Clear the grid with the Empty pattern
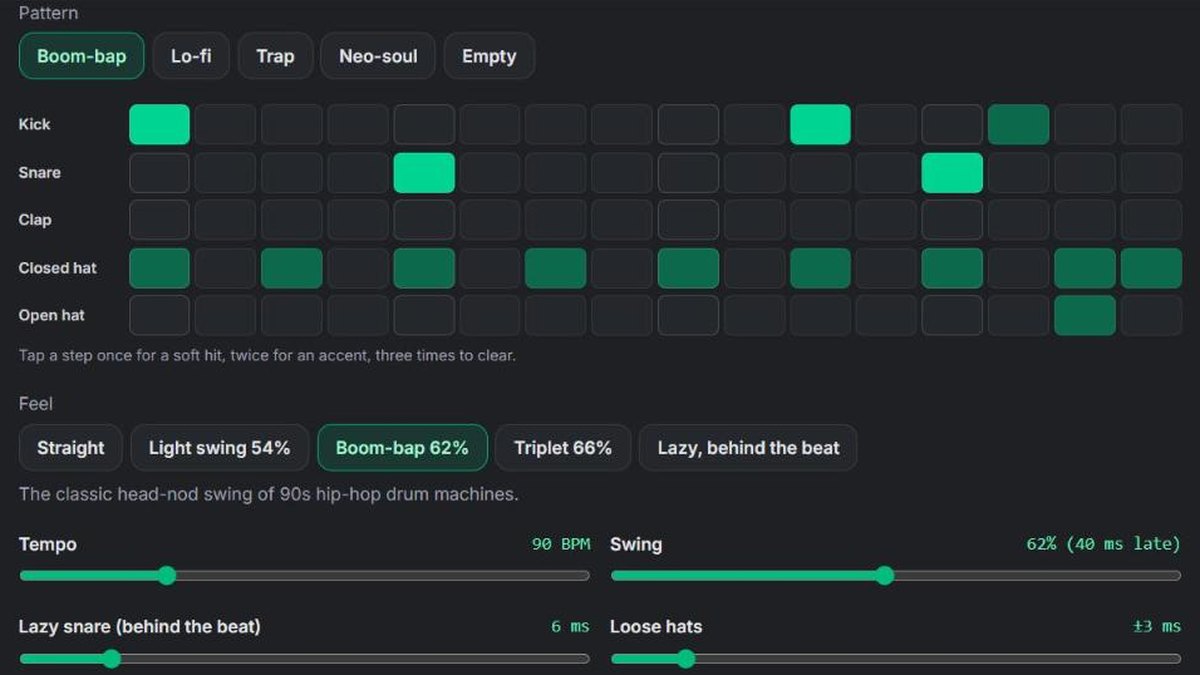This screenshot has height=675, width=1200. pos(489,56)
